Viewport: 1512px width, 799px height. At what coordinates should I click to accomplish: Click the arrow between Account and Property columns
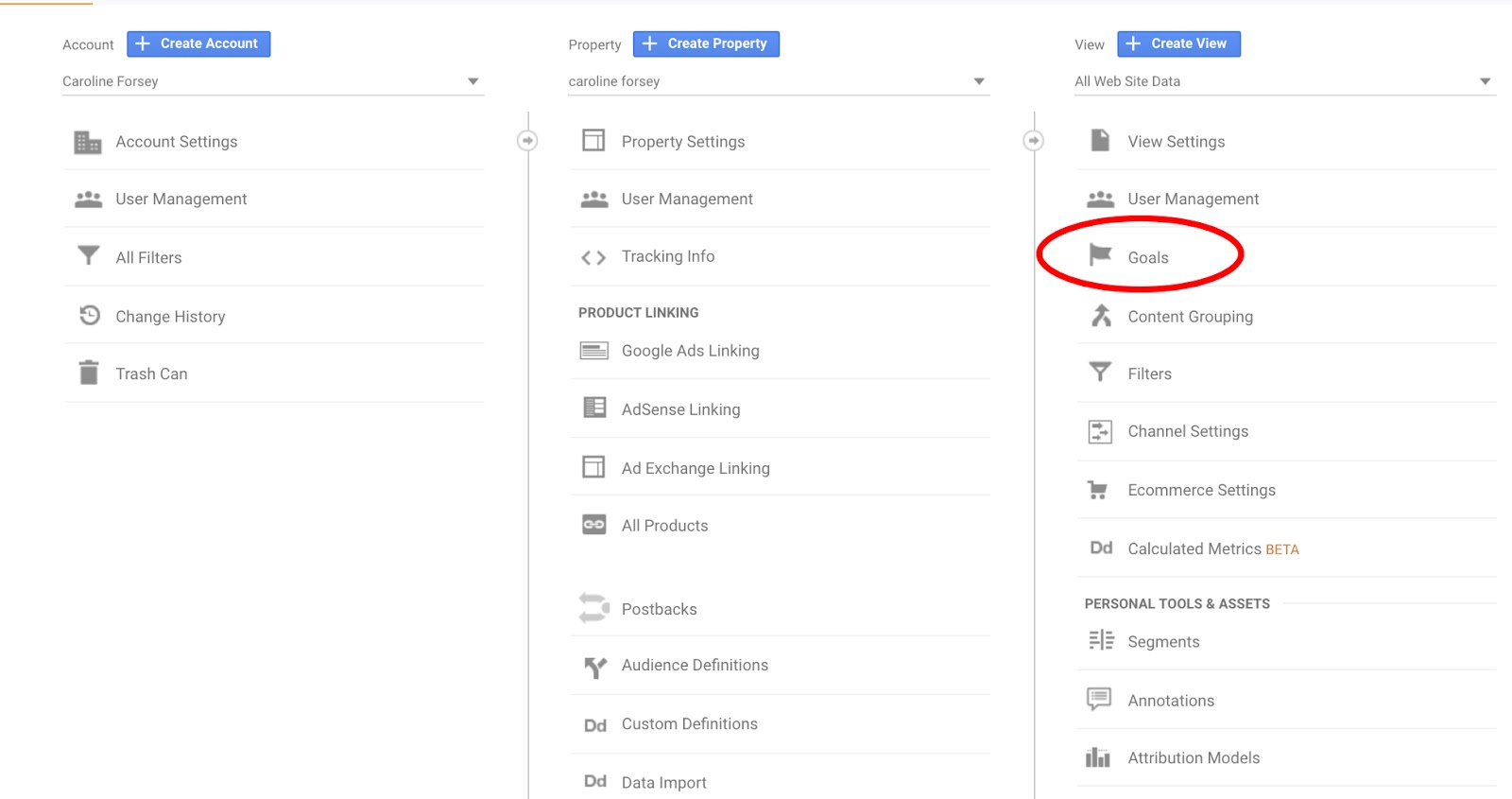[x=527, y=141]
